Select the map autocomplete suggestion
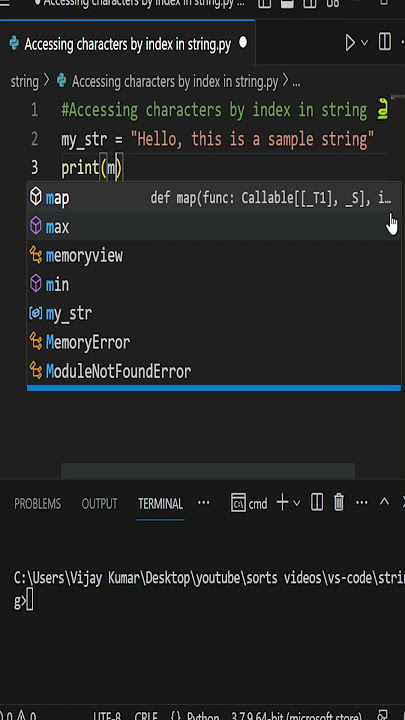This screenshot has height=720, width=405. tap(214, 198)
